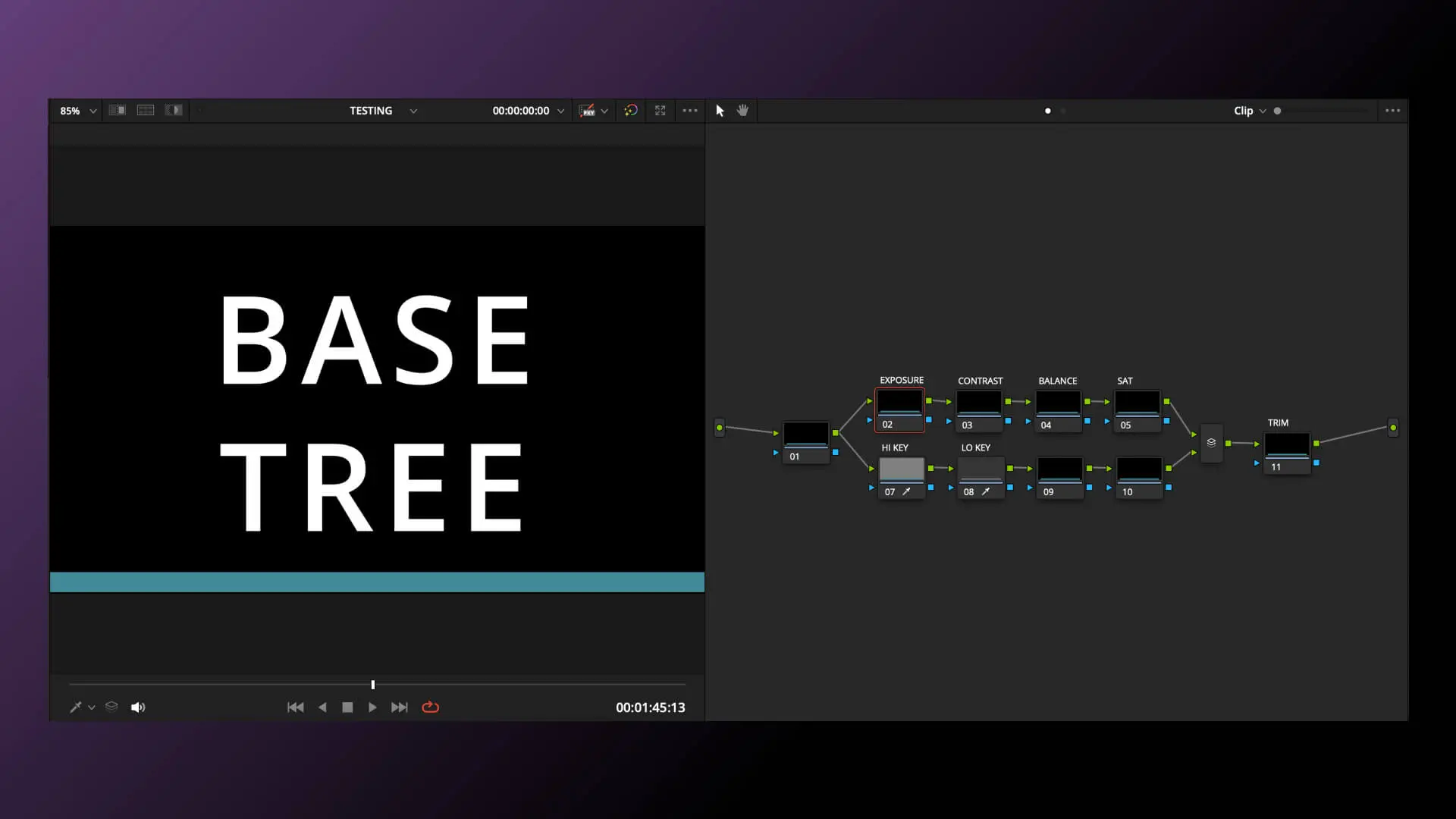Open the node editor three-dot options menu
Image resolution: width=1456 pixels, height=819 pixels.
coord(1393,111)
